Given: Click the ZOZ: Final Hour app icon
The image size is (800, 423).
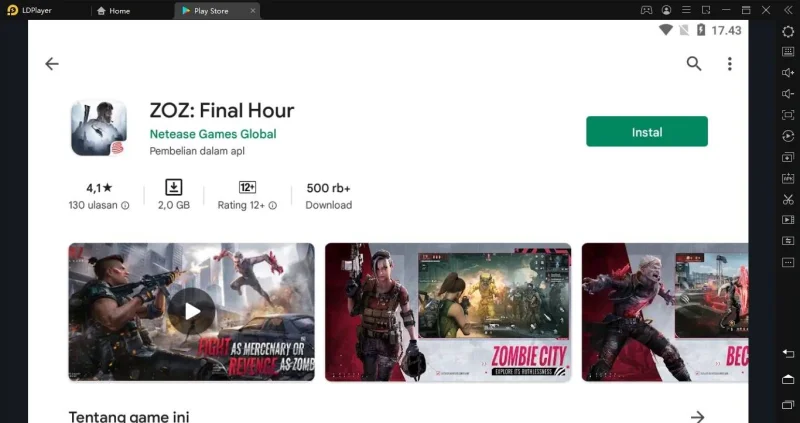Looking at the screenshot, I should [x=99, y=128].
